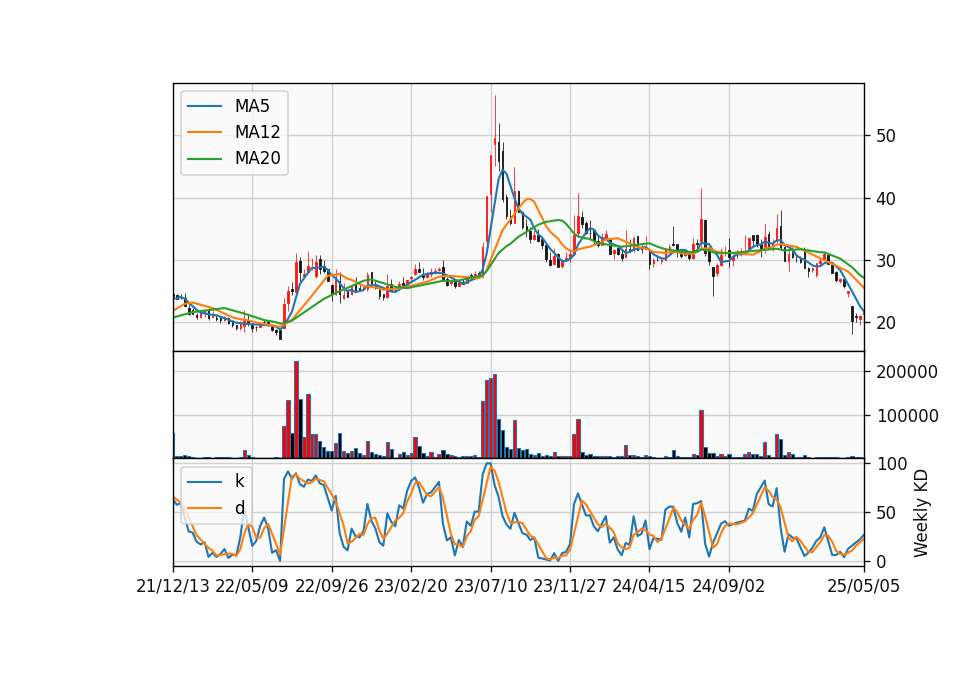Click the date label 24/09/02
Screen dimensions: 960x690
click(729, 586)
